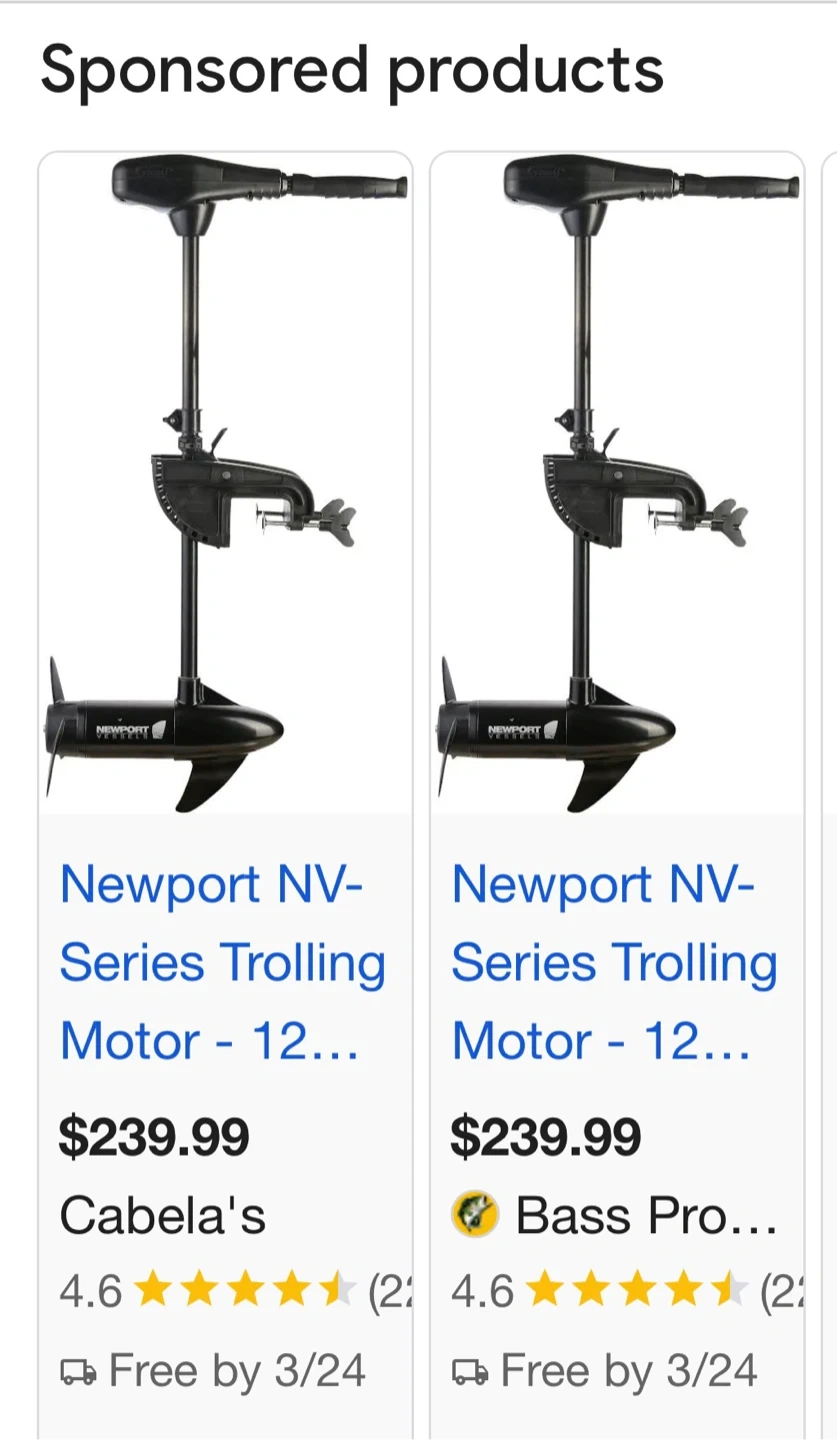837x1440 pixels.
Task: Click the $239.99 price on Cabela's card
Action: coord(154,1137)
